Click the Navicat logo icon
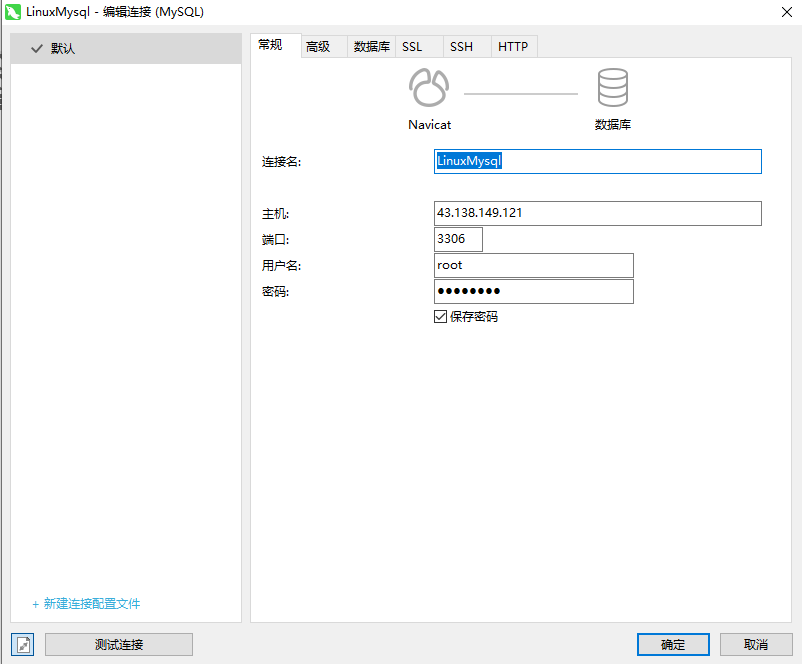The height and width of the screenshot is (664, 802). (429, 87)
